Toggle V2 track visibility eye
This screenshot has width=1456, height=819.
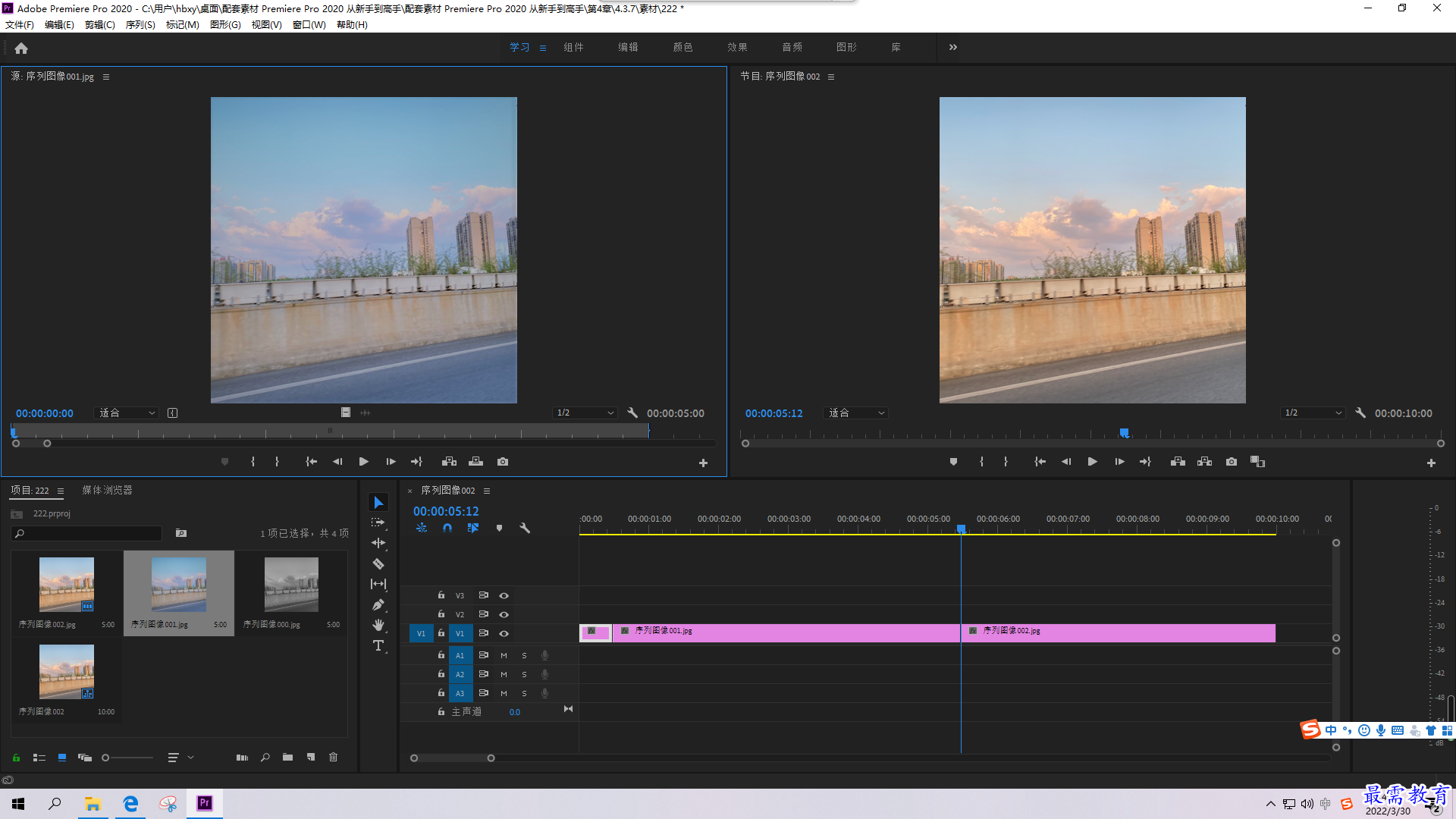504,614
